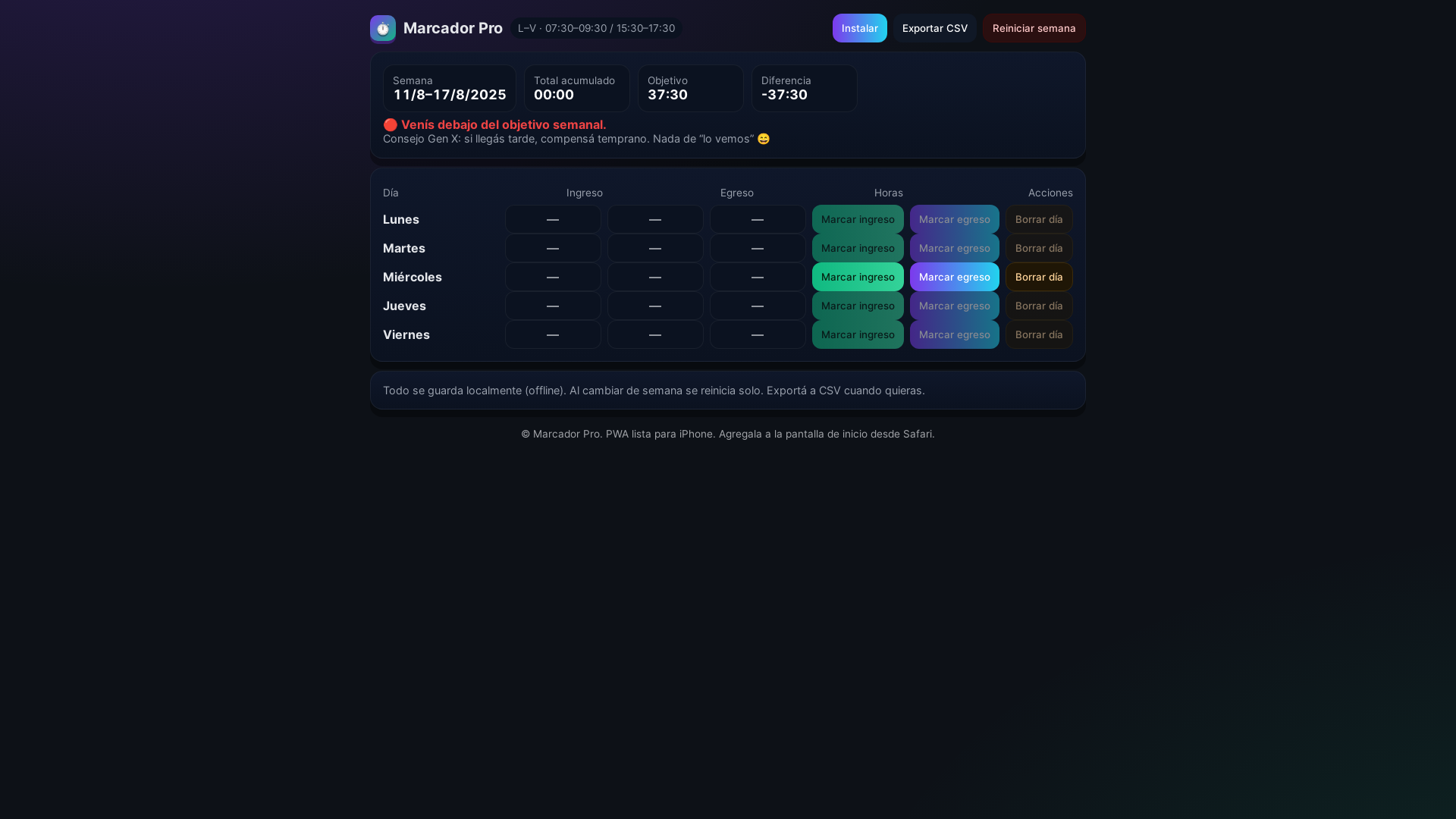
Task: Export the week with Exportar CSV
Action: 934,28
